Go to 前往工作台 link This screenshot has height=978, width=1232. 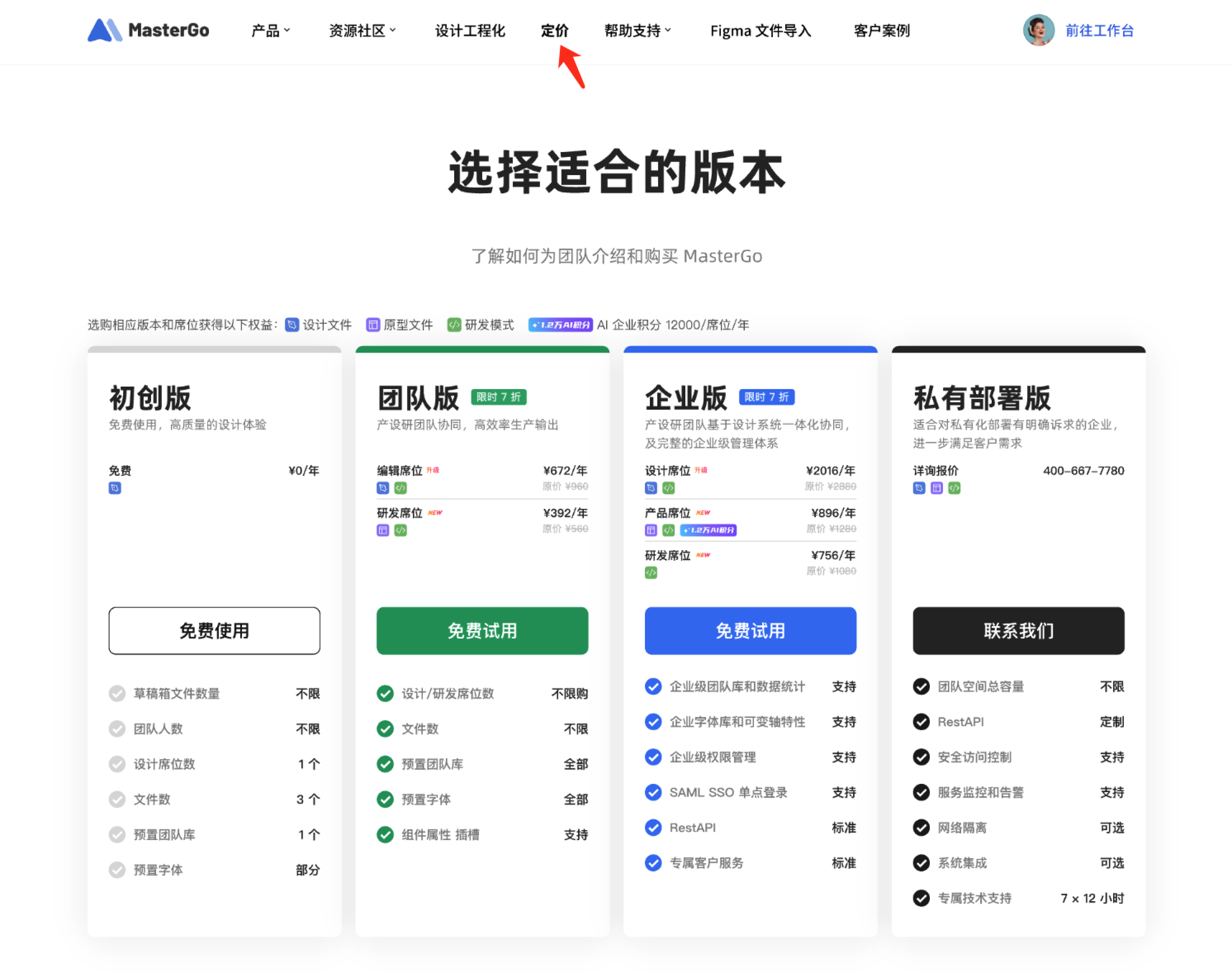[x=1099, y=30]
